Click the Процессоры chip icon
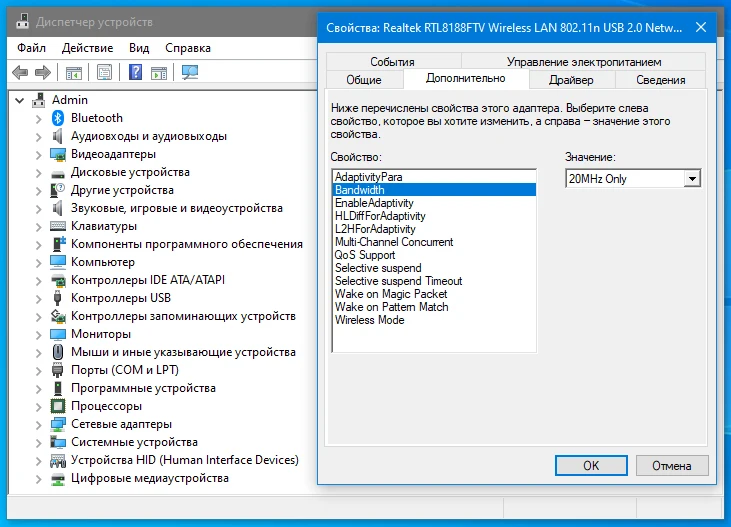The width and height of the screenshot is (731, 527). click(58, 406)
